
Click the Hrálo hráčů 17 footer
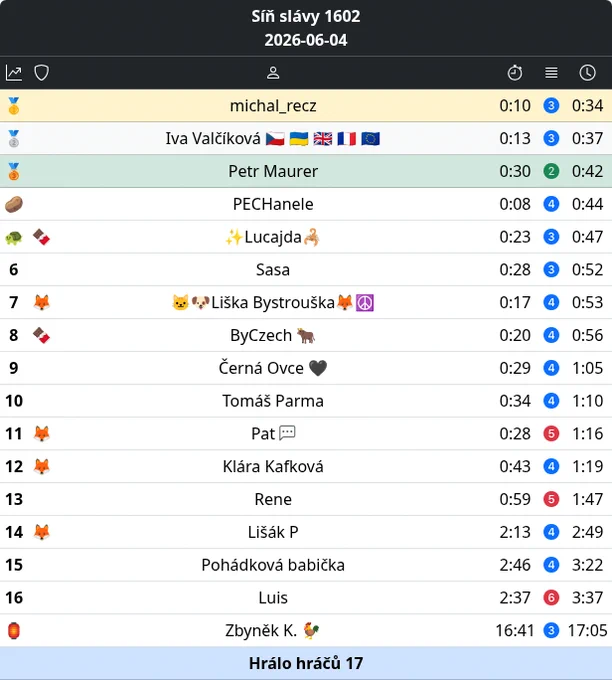click(306, 663)
